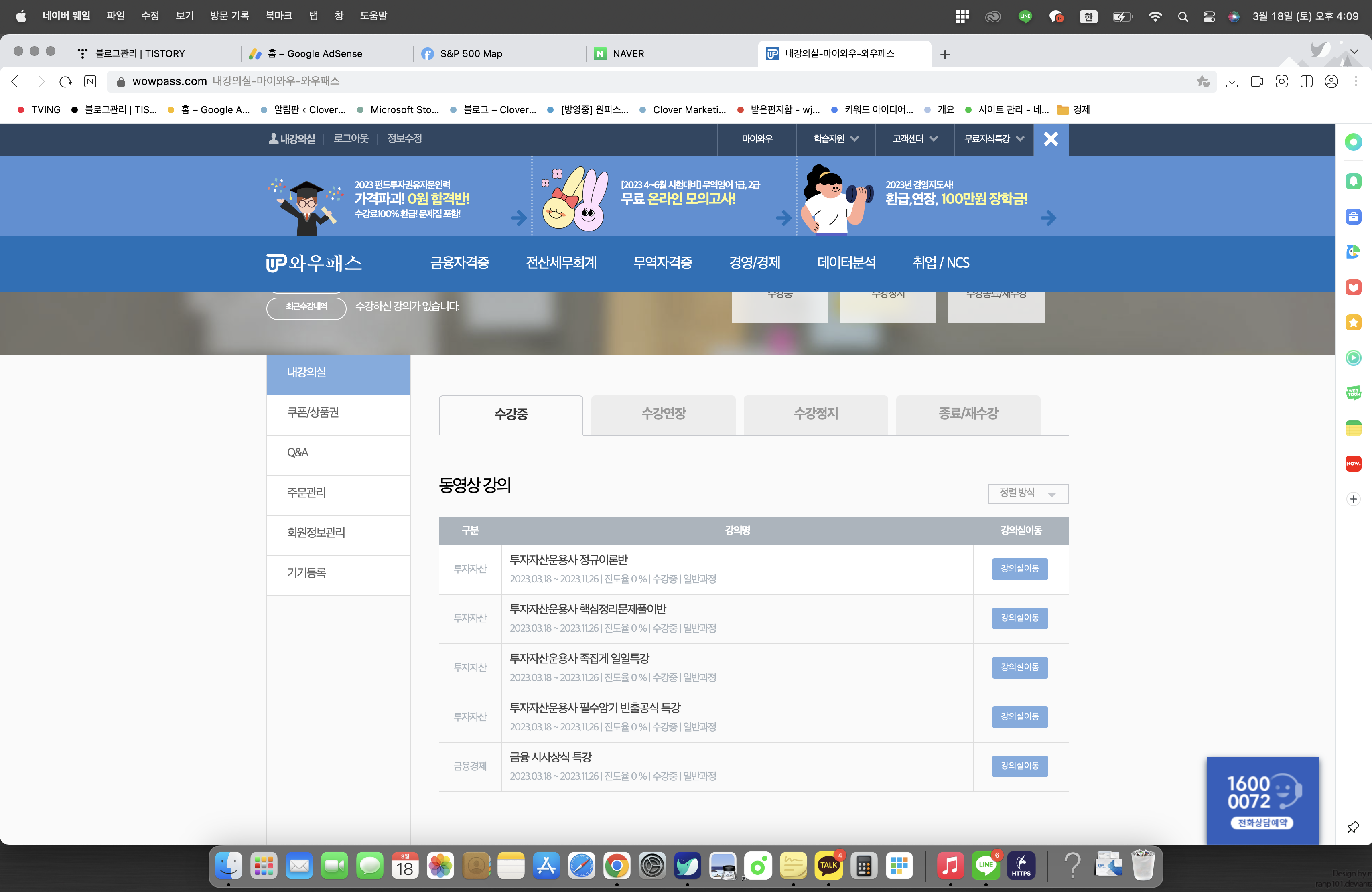Expand the 고객센터 dropdown
1372x892 pixels.
coord(915,139)
